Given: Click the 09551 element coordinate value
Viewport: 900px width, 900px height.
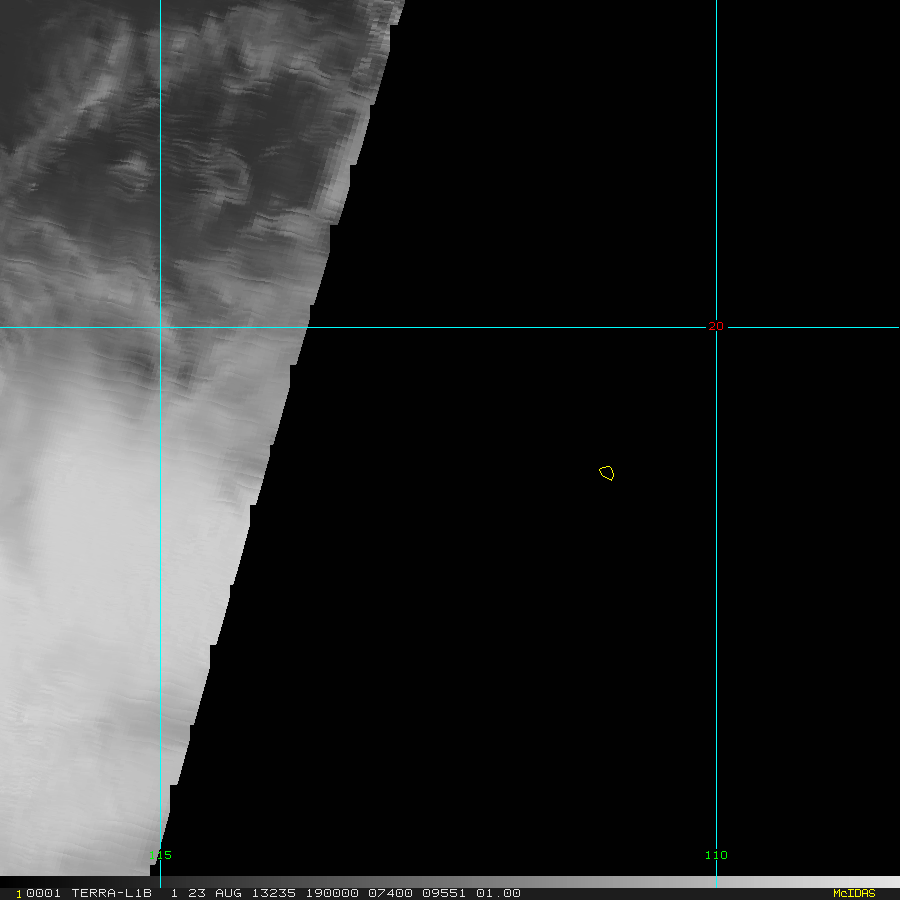Looking at the screenshot, I should tap(444, 893).
